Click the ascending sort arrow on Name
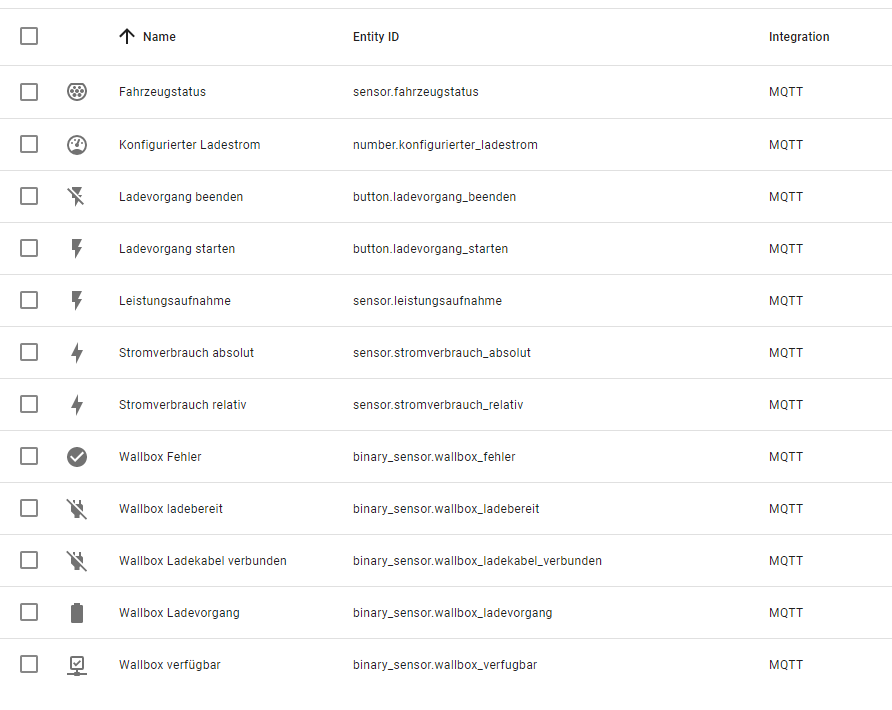Image resolution: width=892 pixels, height=710 pixels. (126, 36)
